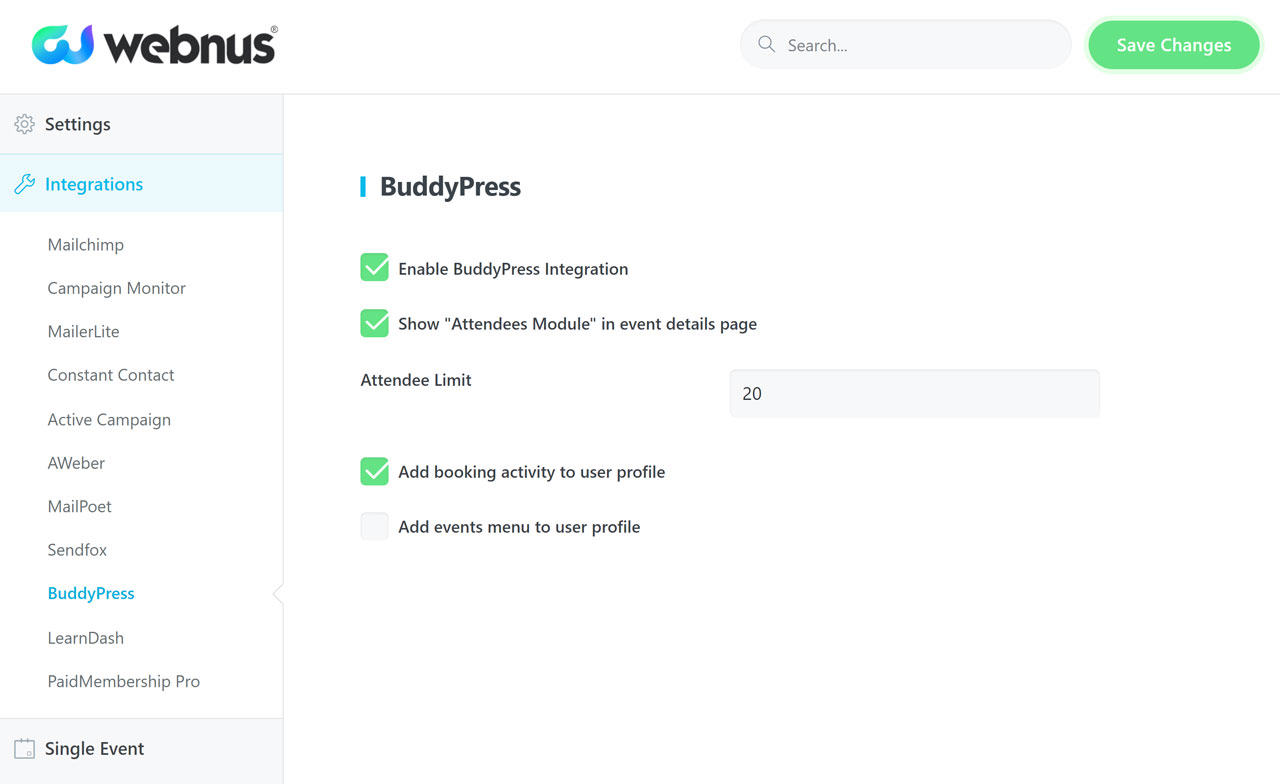The height and width of the screenshot is (784, 1280).
Task: Click the BuddyPress sidebar item
Action: pos(91,593)
